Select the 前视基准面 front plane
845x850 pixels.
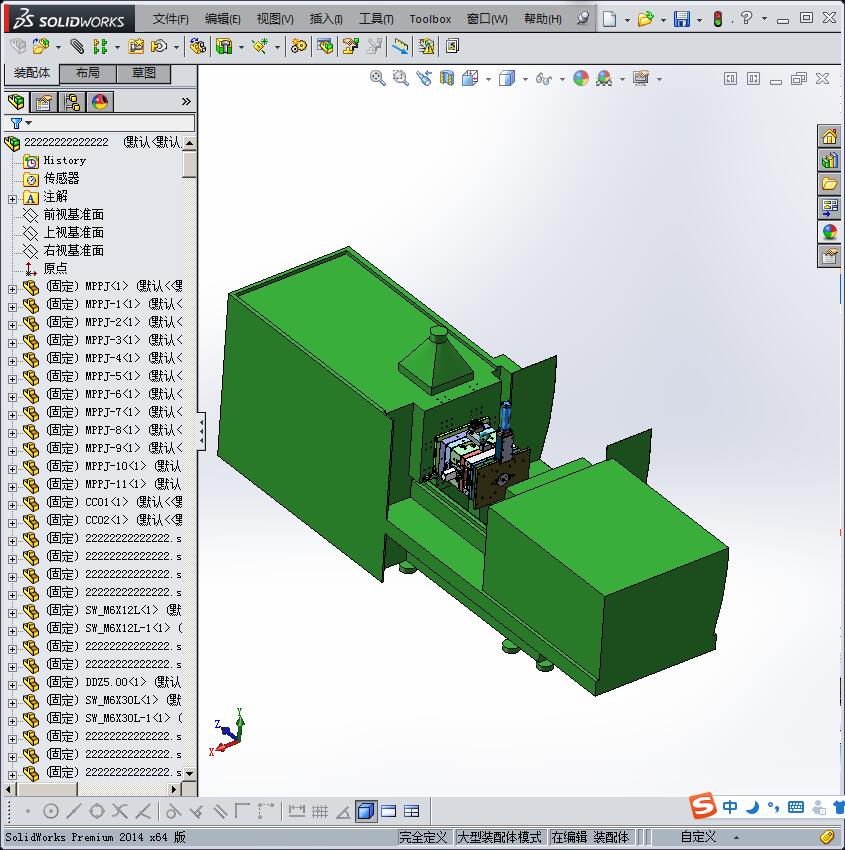(x=74, y=215)
